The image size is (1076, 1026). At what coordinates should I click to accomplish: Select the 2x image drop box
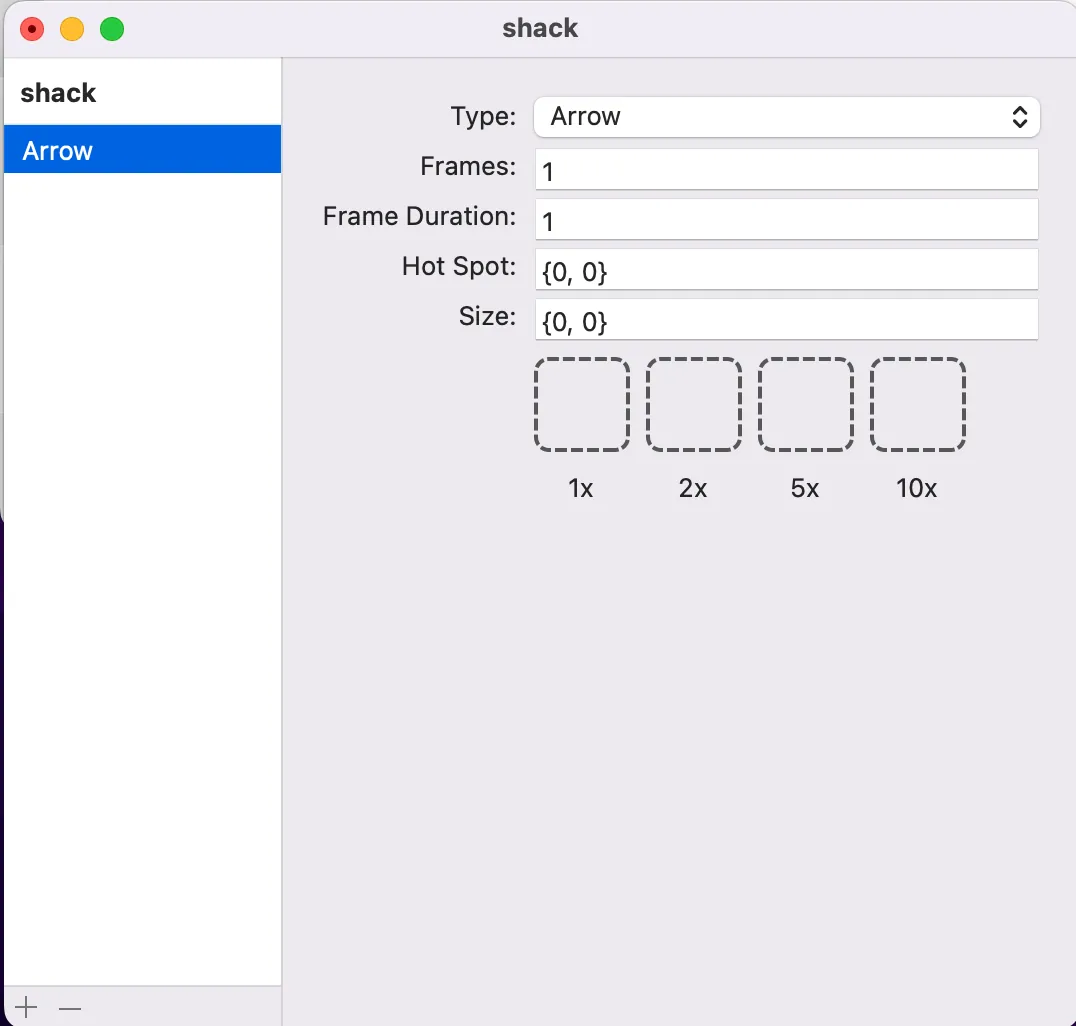pyautogui.click(x=694, y=404)
